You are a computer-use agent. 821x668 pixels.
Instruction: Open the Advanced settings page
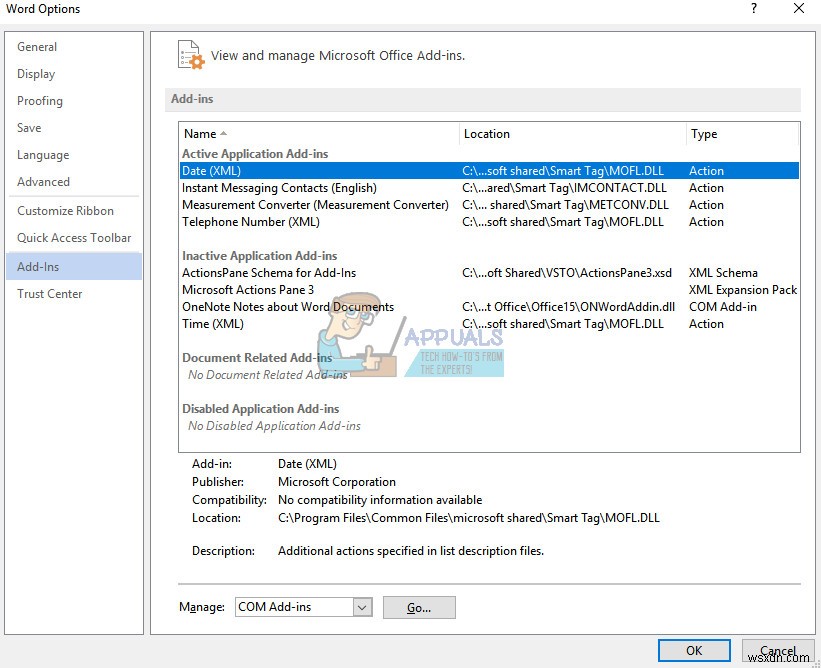point(43,182)
